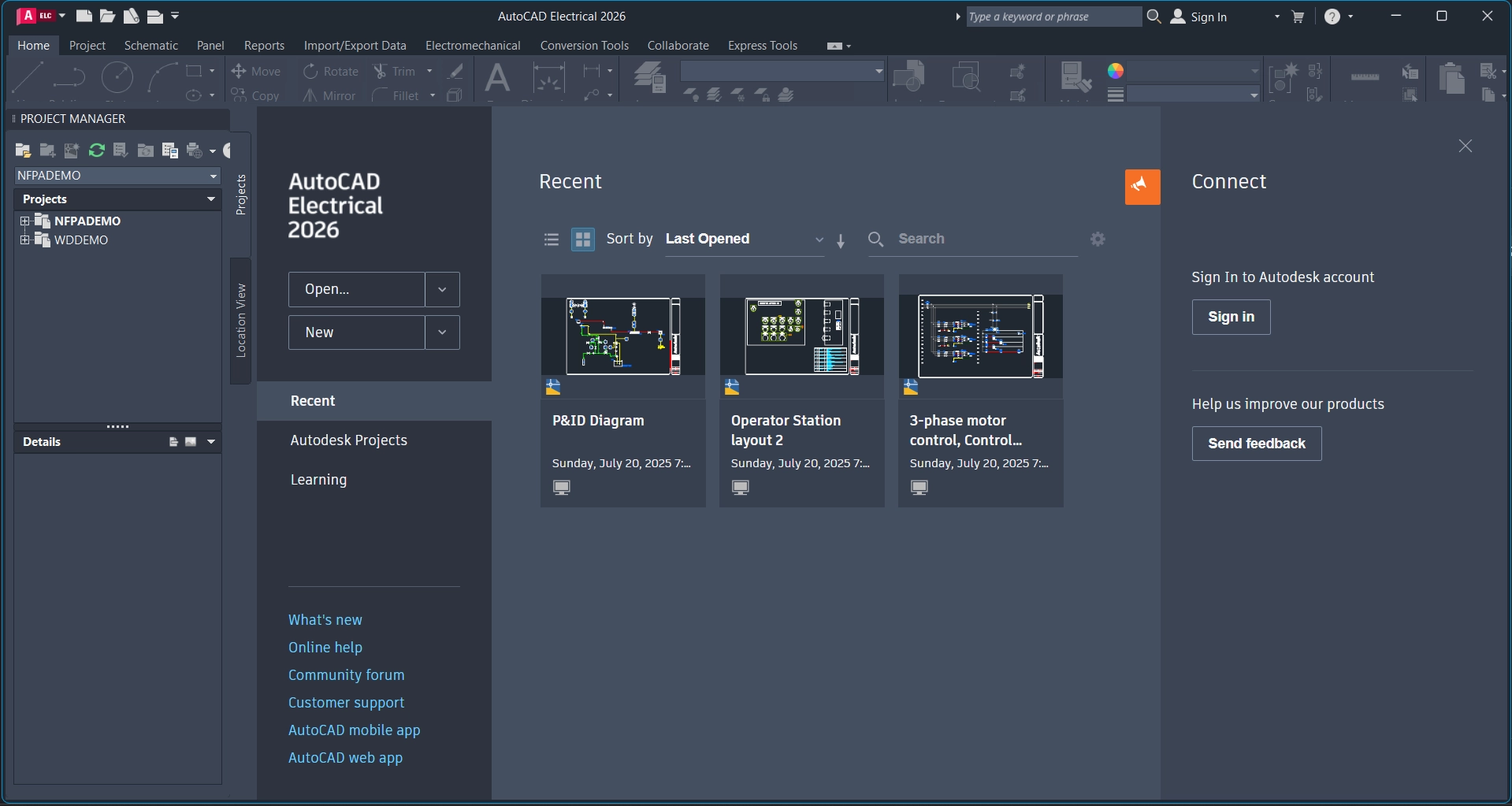Switch to the Location View side tab

(241, 321)
